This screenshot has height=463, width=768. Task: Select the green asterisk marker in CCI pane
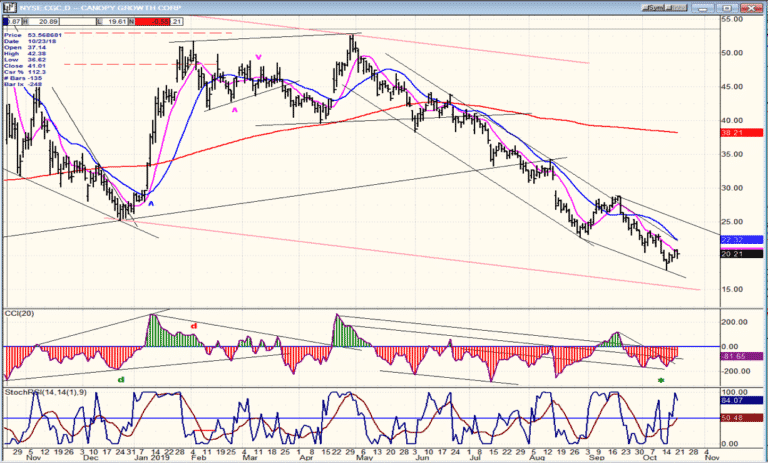[661, 381]
